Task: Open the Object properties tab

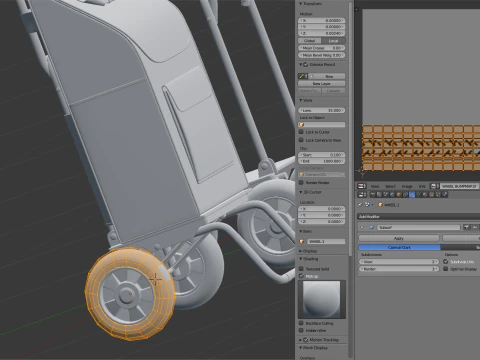Action: coord(399,194)
